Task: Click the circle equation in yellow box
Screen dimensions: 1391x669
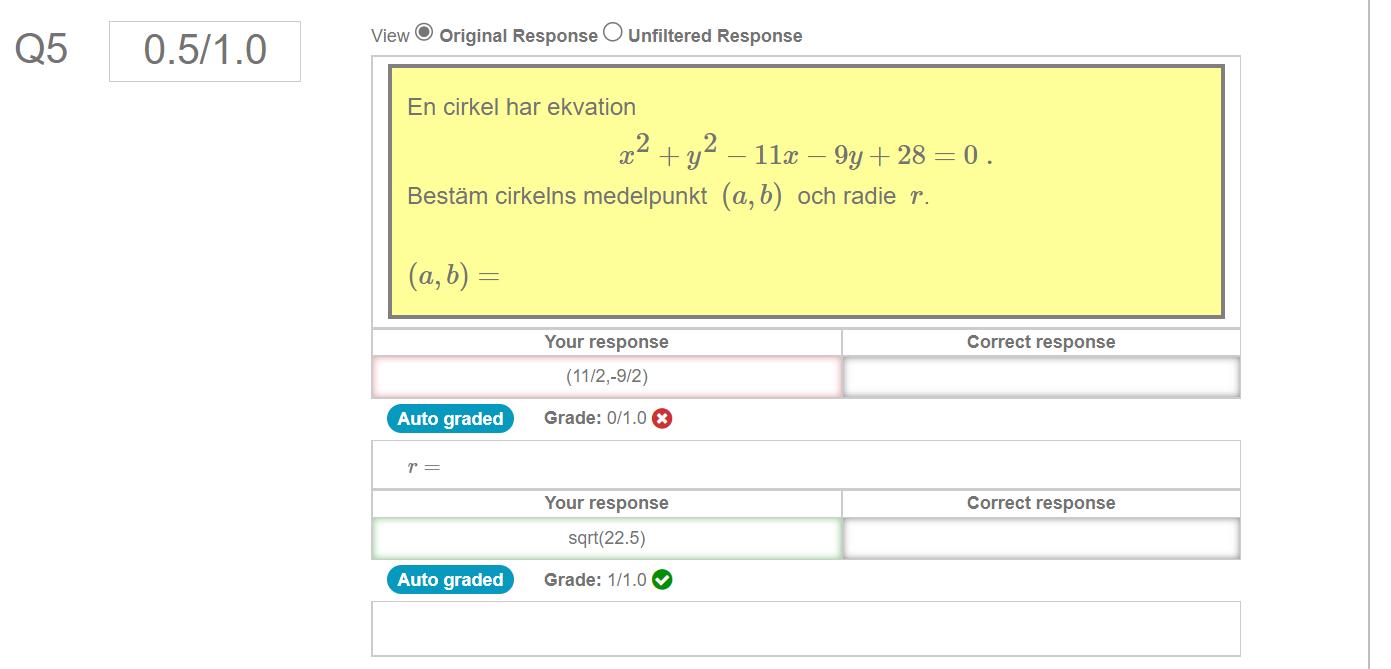Action: click(805, 155)
